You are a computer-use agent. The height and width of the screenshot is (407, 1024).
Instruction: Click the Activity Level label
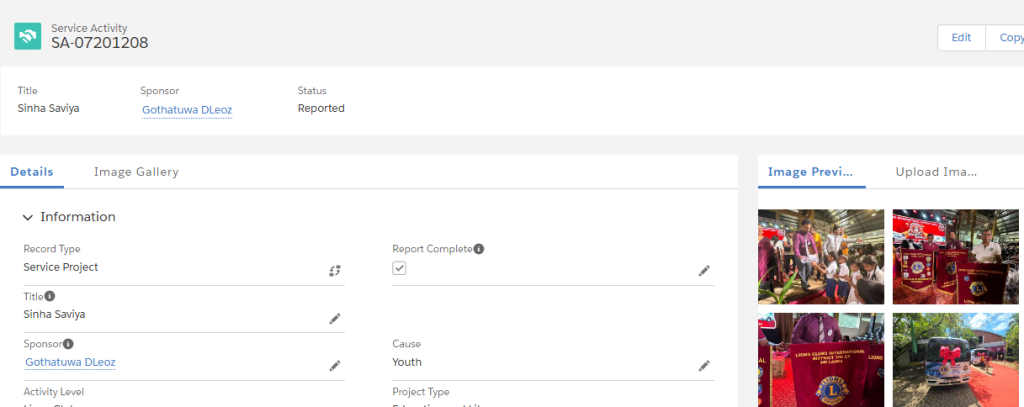(x=54, y=392)
